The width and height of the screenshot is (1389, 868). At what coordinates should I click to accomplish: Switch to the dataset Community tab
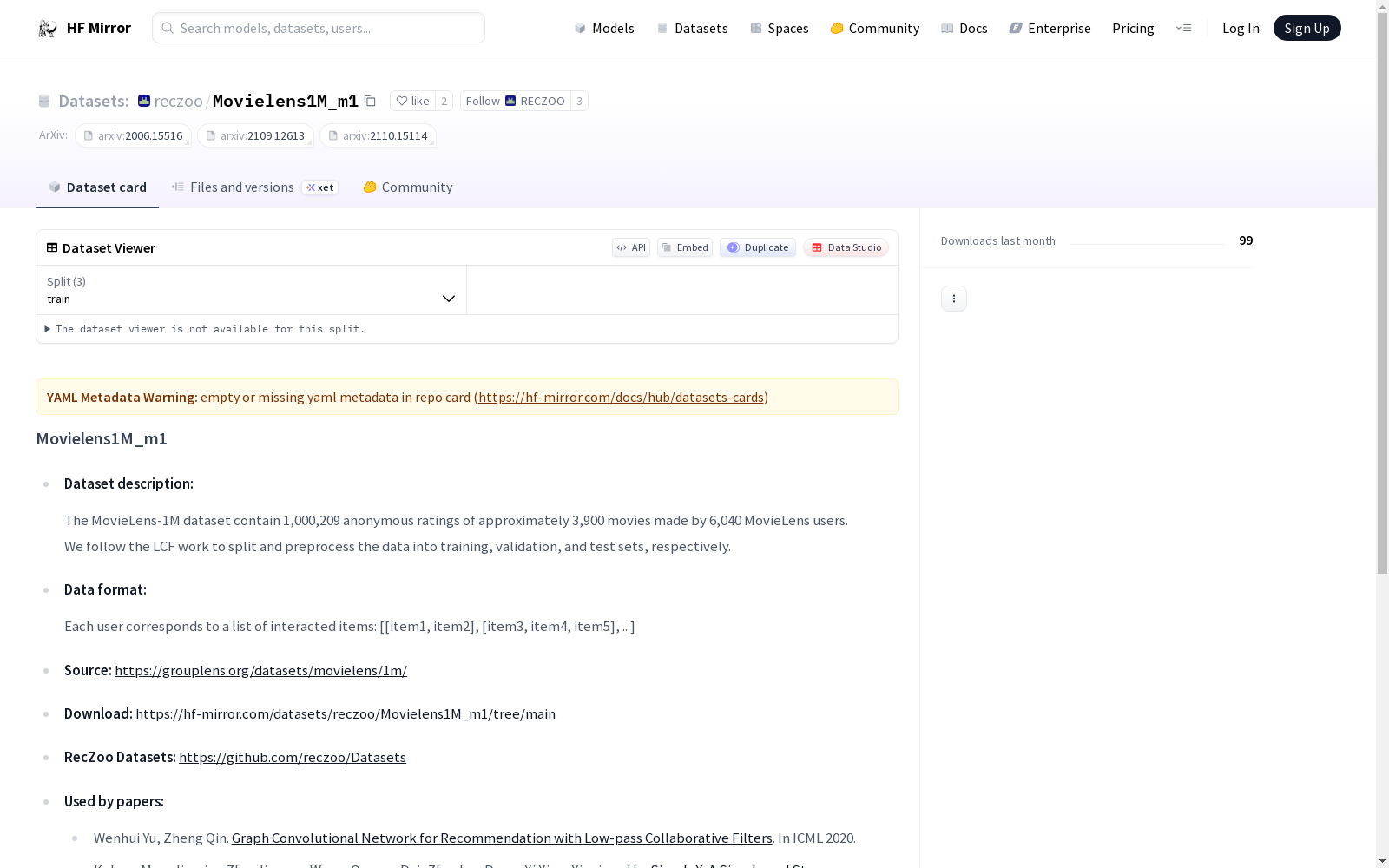click(407, 187)
